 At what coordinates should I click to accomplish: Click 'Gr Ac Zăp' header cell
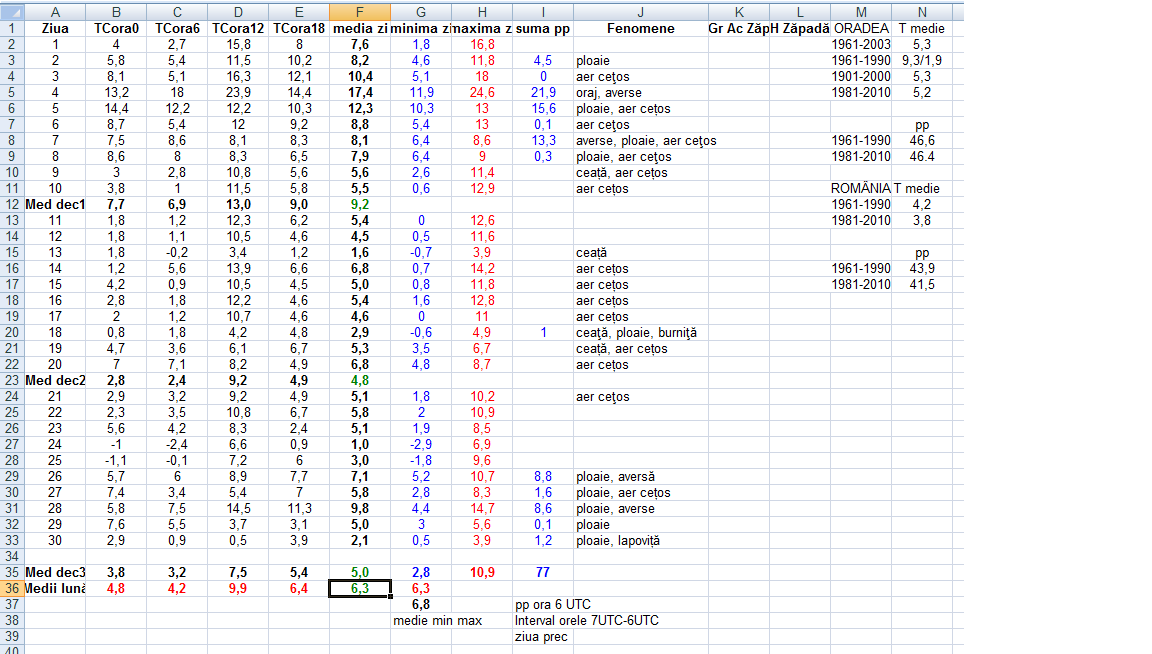tap(739, 29)
